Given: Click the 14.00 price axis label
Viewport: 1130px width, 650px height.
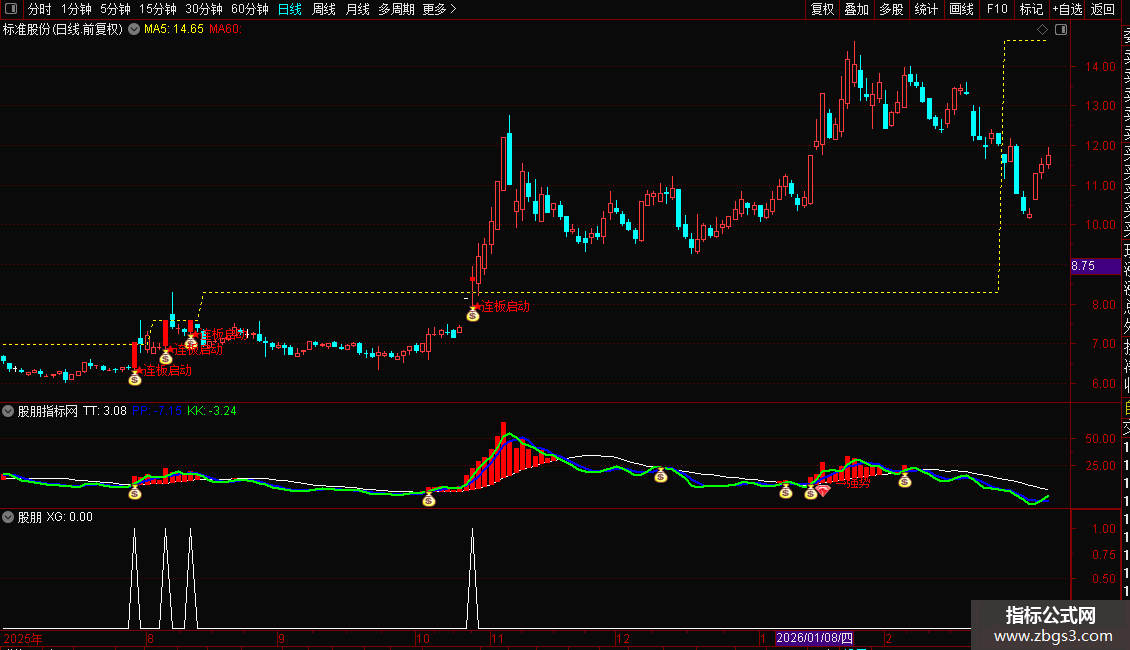Looking at the screenshot, I should coord(1100,66).
